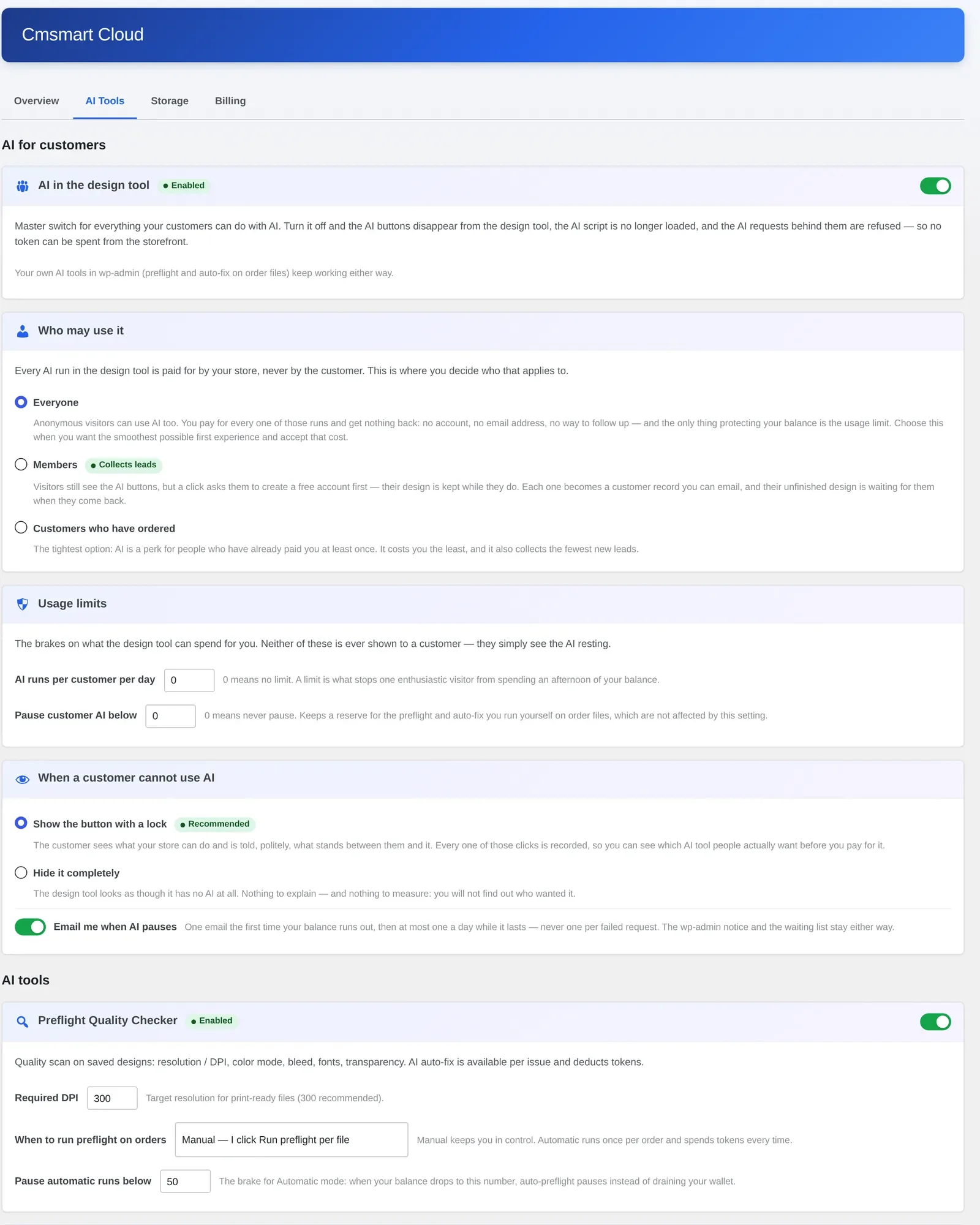The height and width of the screenshot is (1225, 980).
Task: Click the Email me when AI pauses label
Action: tap(115, 927)
